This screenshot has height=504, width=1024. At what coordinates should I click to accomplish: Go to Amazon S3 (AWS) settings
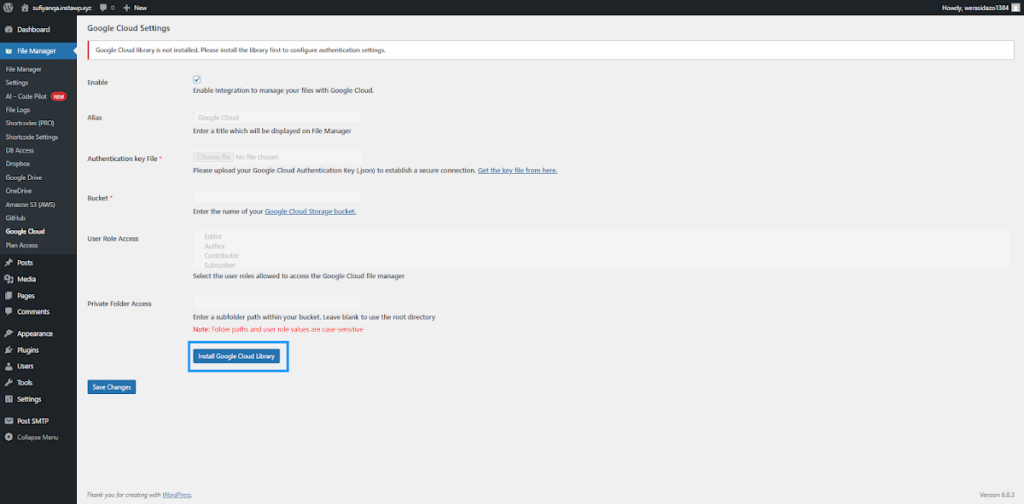pos(30,203)
